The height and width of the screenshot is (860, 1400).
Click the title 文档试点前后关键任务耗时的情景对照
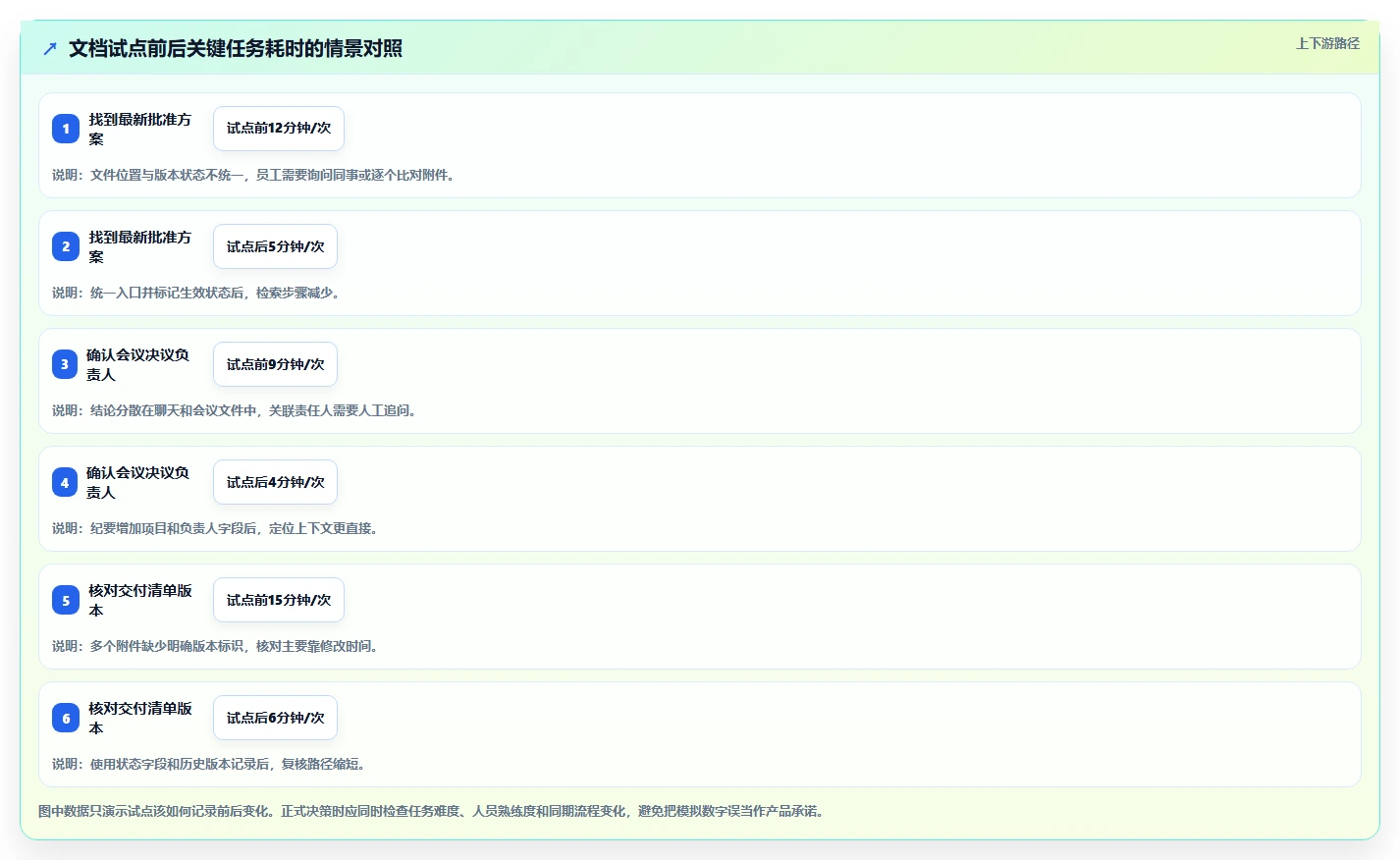click(236, 48)
